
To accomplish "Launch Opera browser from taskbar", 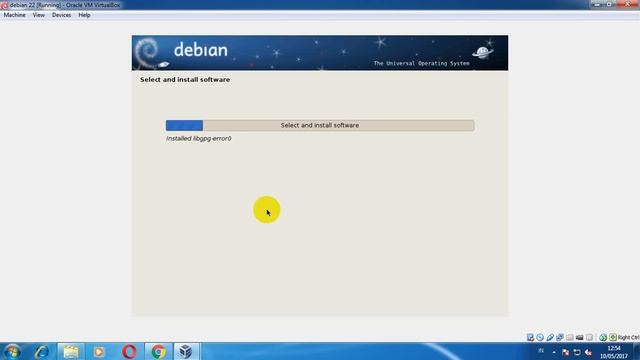I will pos(129,351).
